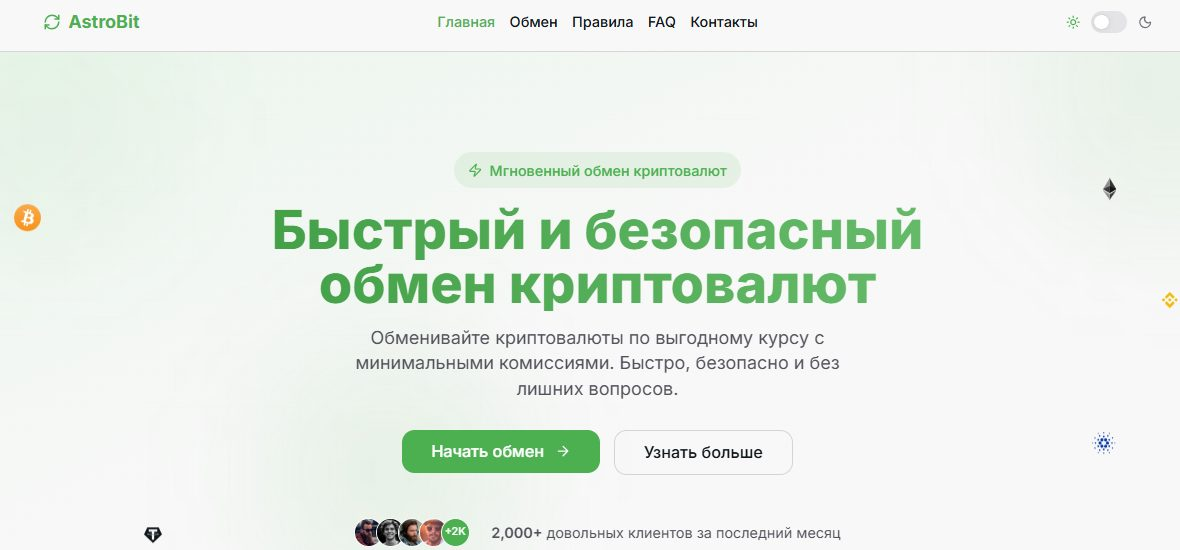Screen dimensions: 1180x550
Task: Click the Мгновенный обмен криптовалют badge
Action: [x=598, y=170]
